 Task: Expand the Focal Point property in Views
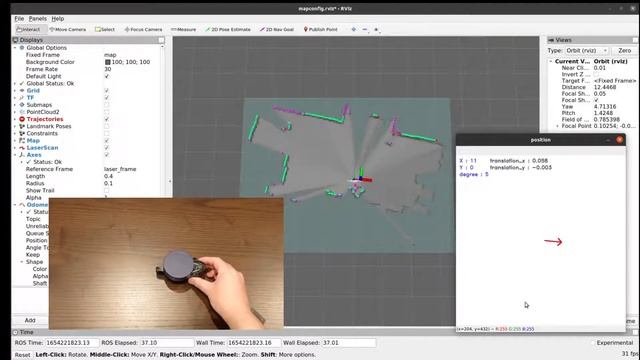pyautogui.click(x=557, y=126)
